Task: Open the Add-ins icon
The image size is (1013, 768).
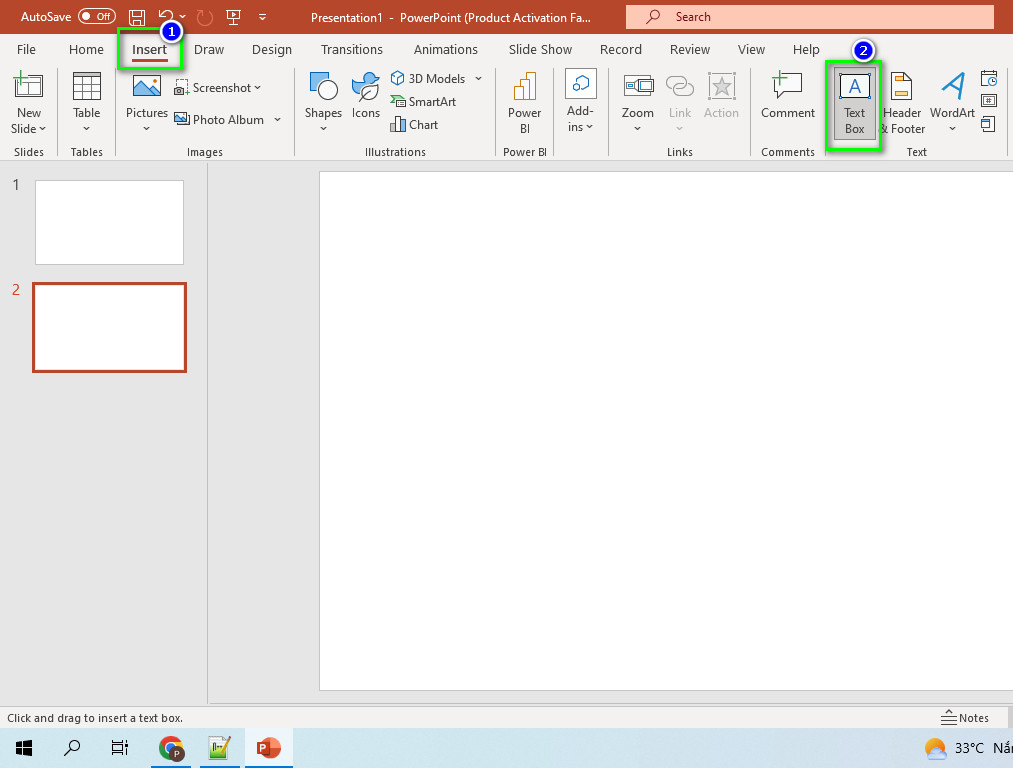Action: click(x=580, y=84)
